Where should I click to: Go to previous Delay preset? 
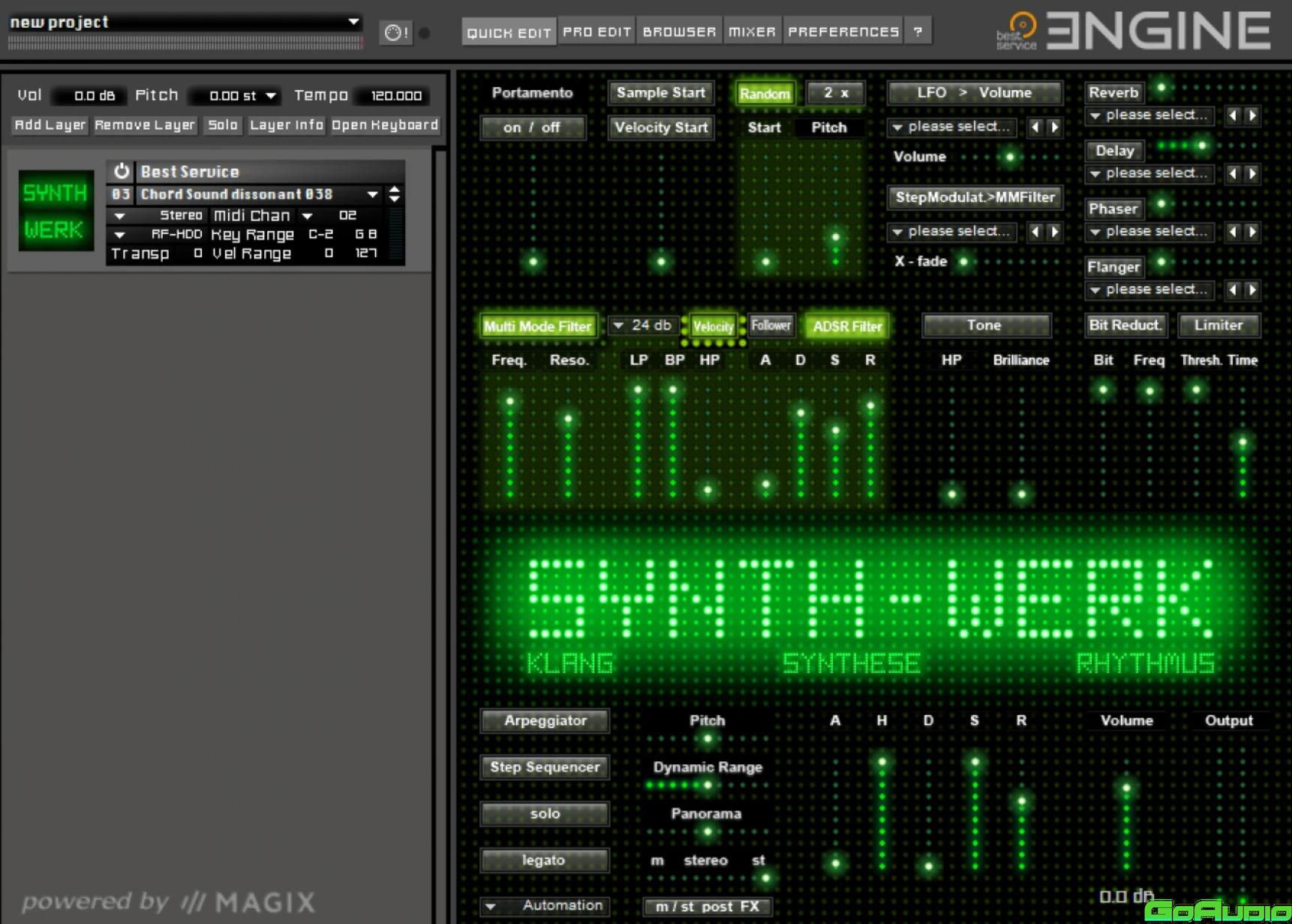coord(1233,174)
